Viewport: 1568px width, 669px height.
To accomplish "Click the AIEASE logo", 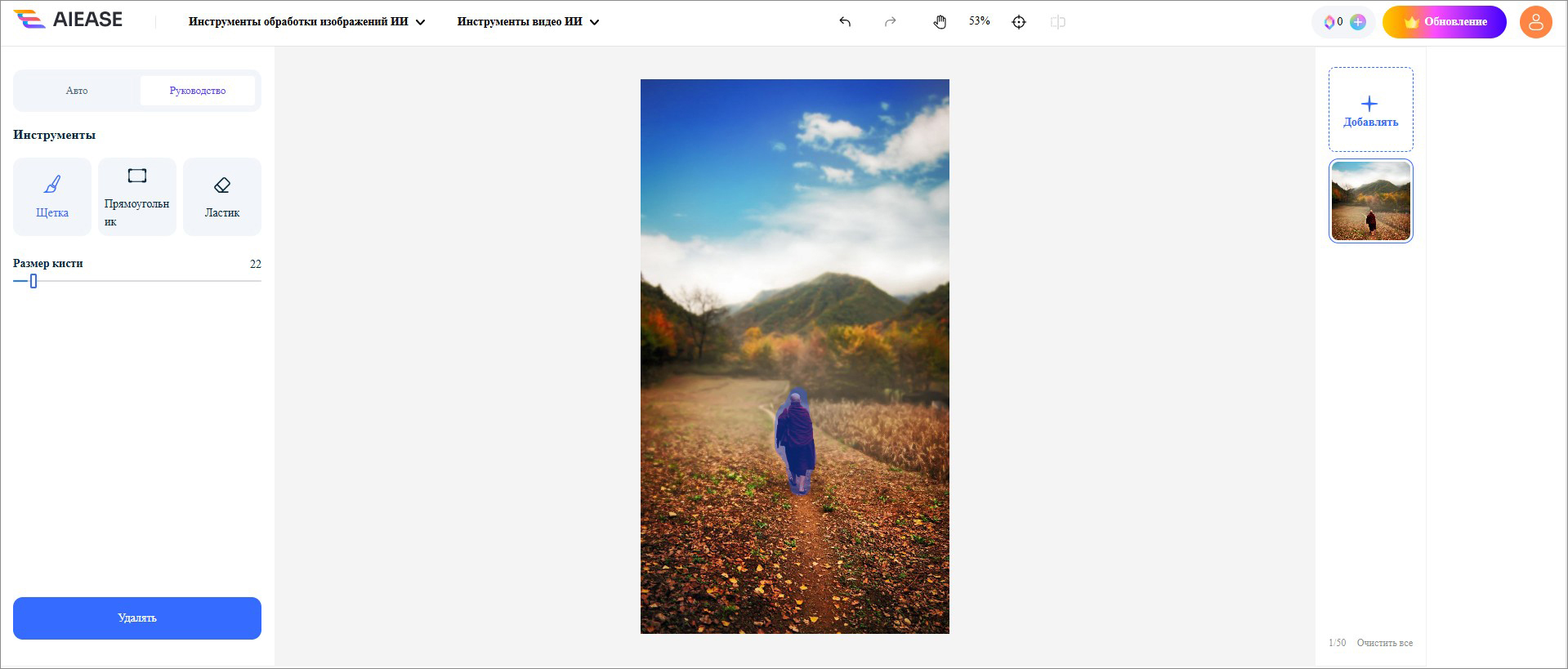I will 68,20.
